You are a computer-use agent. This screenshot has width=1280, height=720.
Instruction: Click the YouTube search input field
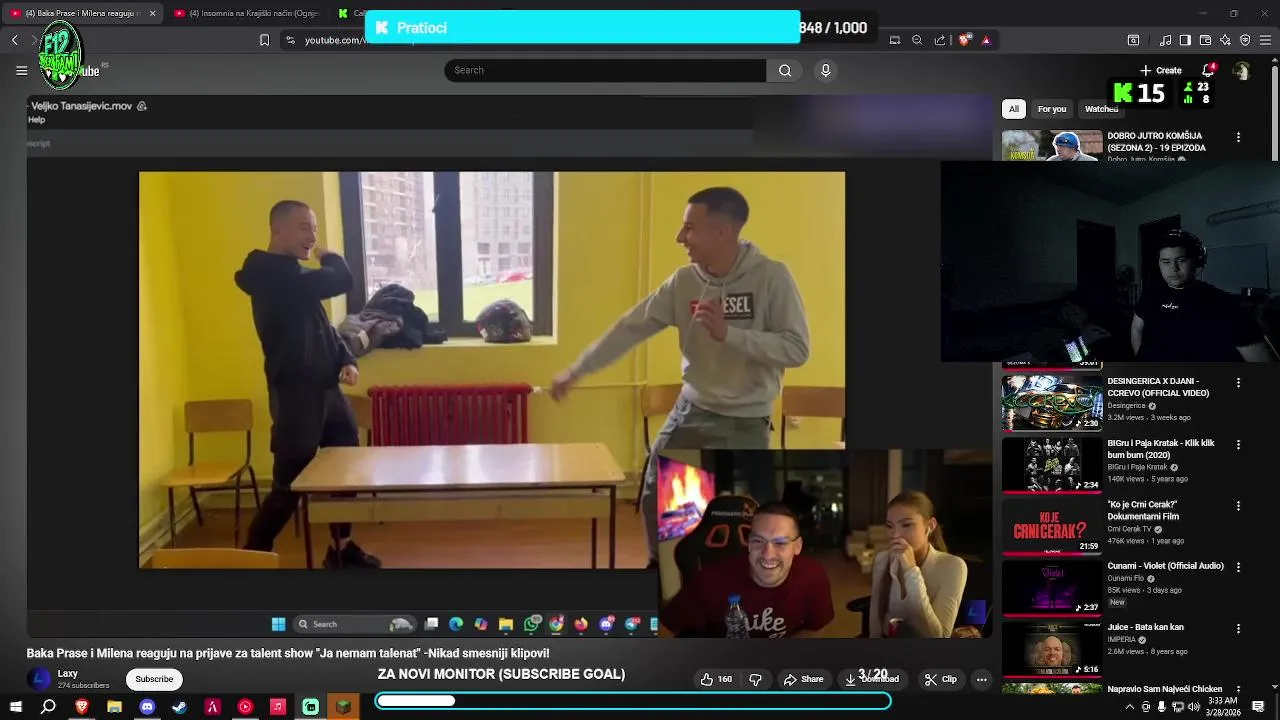point(605,70)
